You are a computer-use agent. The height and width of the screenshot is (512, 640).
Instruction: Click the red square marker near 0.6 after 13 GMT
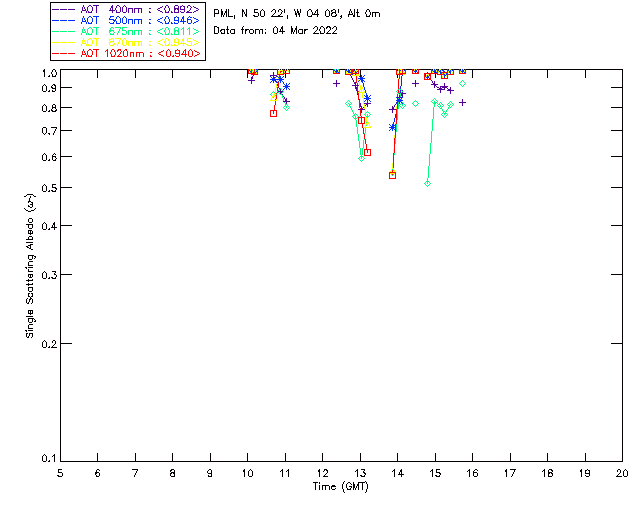pos(368,152)
